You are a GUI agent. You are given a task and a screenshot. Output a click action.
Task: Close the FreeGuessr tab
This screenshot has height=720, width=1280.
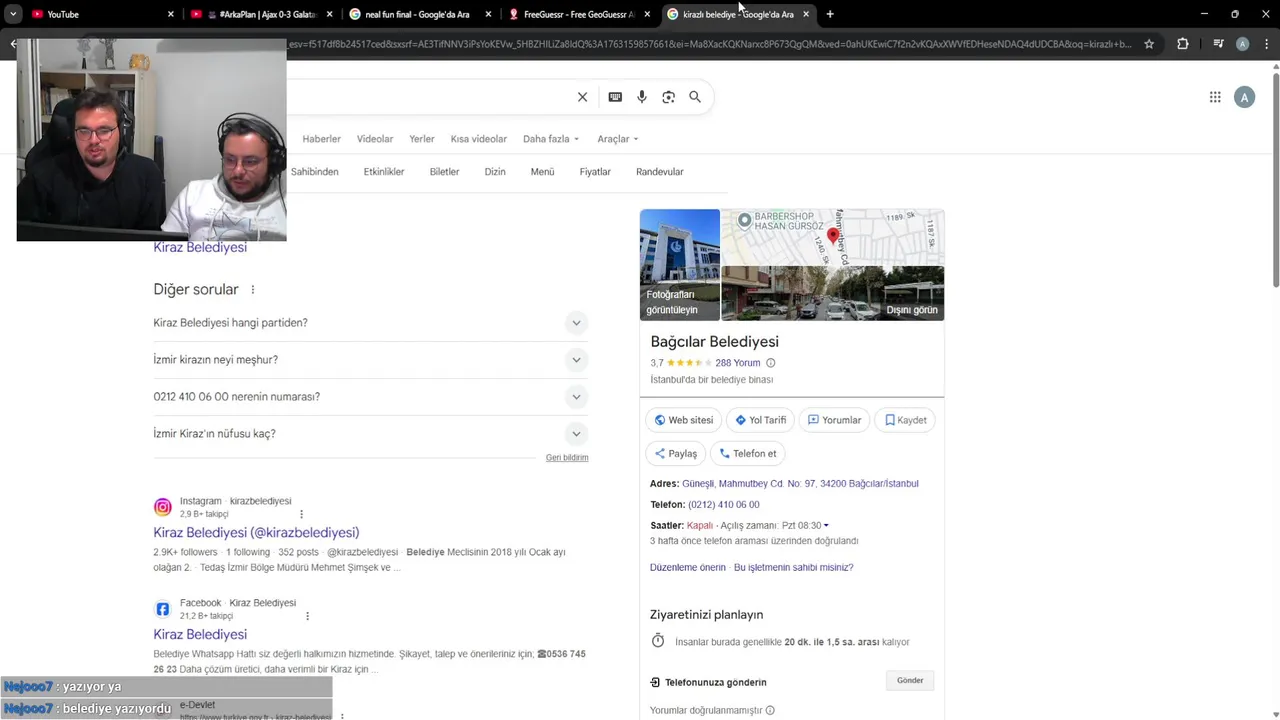pos(647,14)
